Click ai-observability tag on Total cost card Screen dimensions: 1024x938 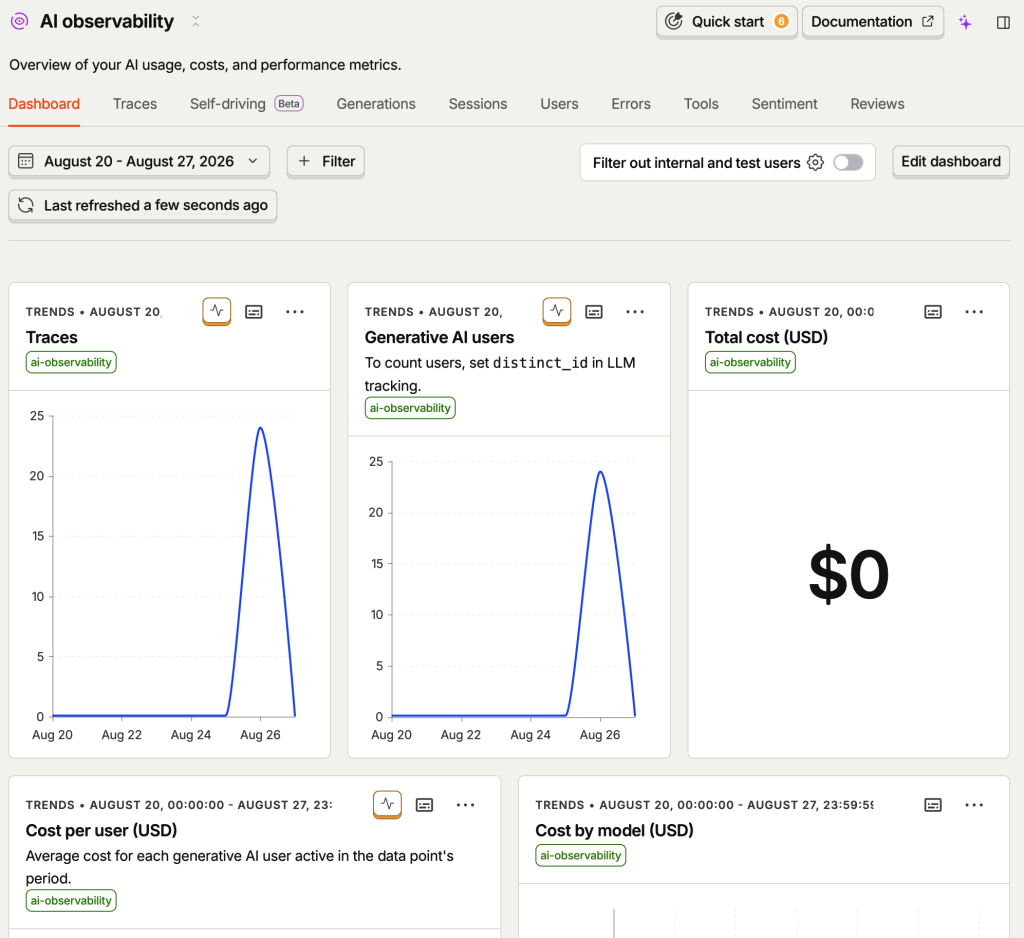(750, 363)
